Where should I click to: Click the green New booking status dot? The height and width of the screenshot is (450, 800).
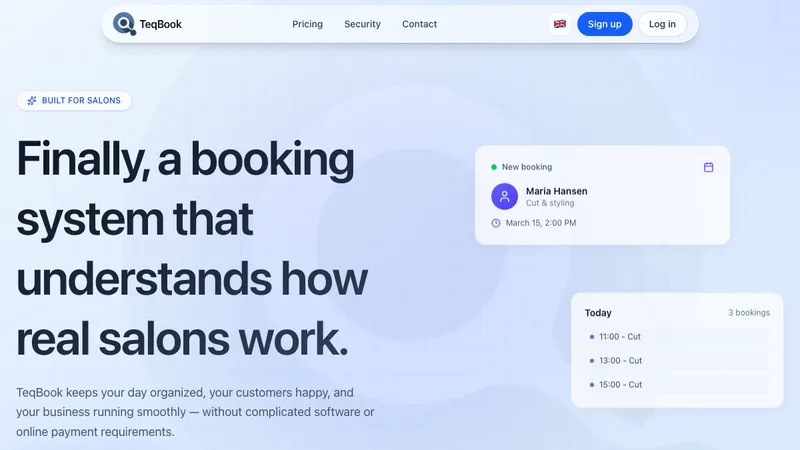[x=494, y=167]
